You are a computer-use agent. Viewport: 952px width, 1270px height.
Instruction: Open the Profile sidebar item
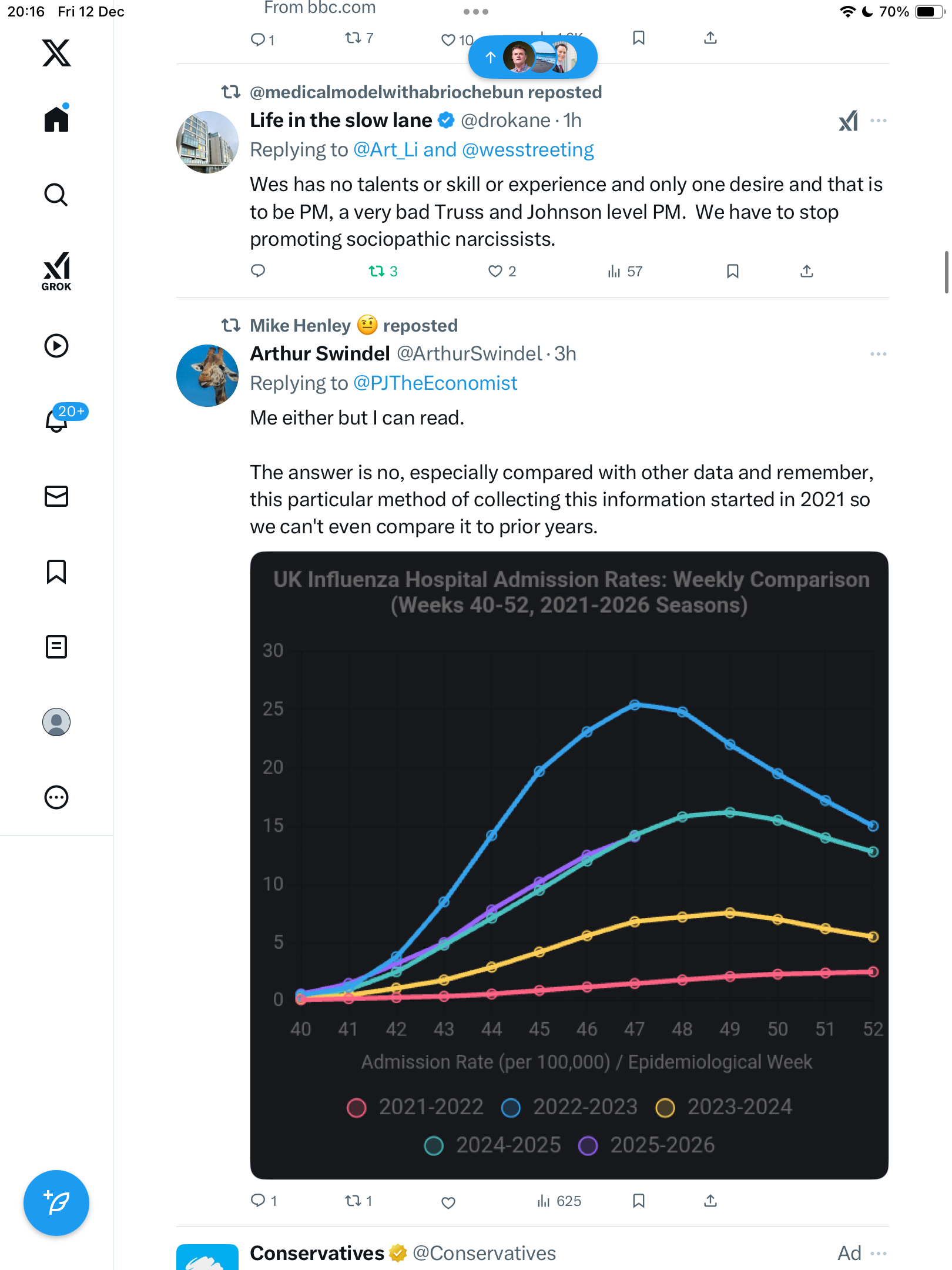click(56, 722)
